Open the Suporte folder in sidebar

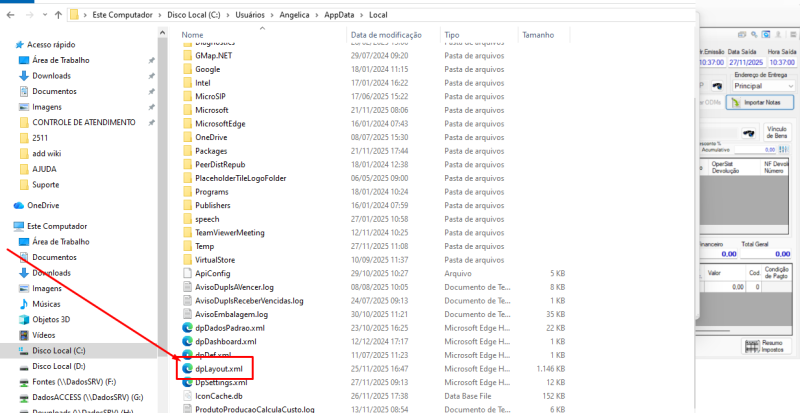pos(45,185)
